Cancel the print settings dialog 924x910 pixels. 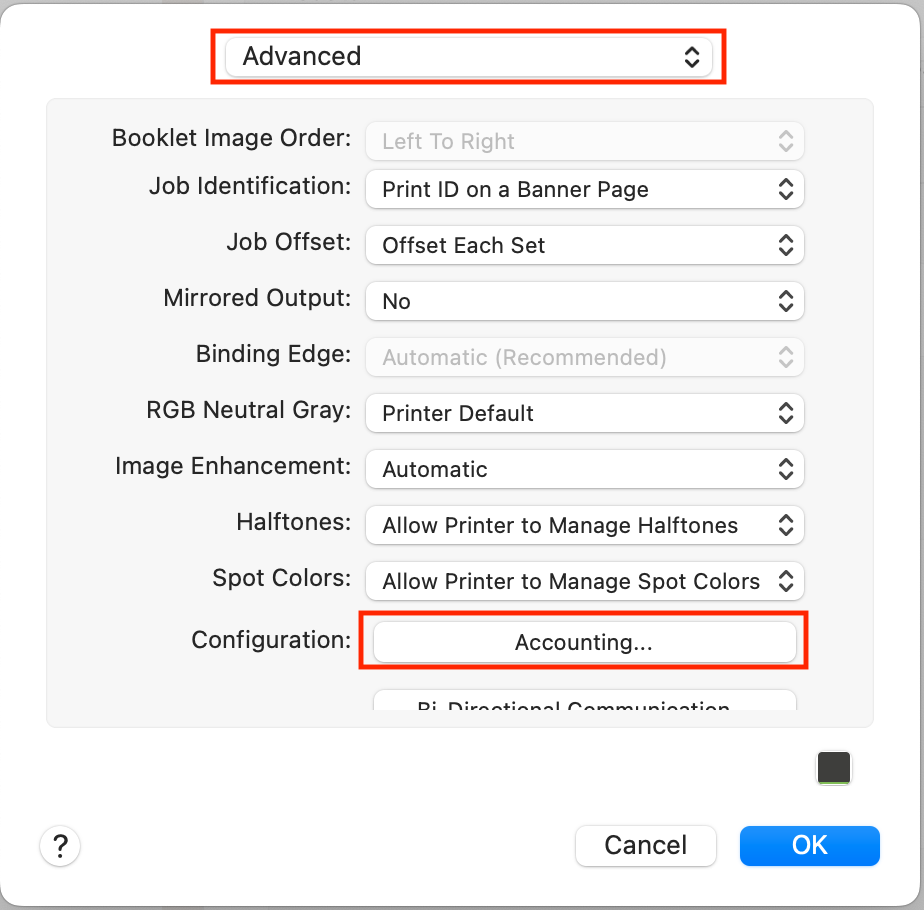tap(645, 845)
